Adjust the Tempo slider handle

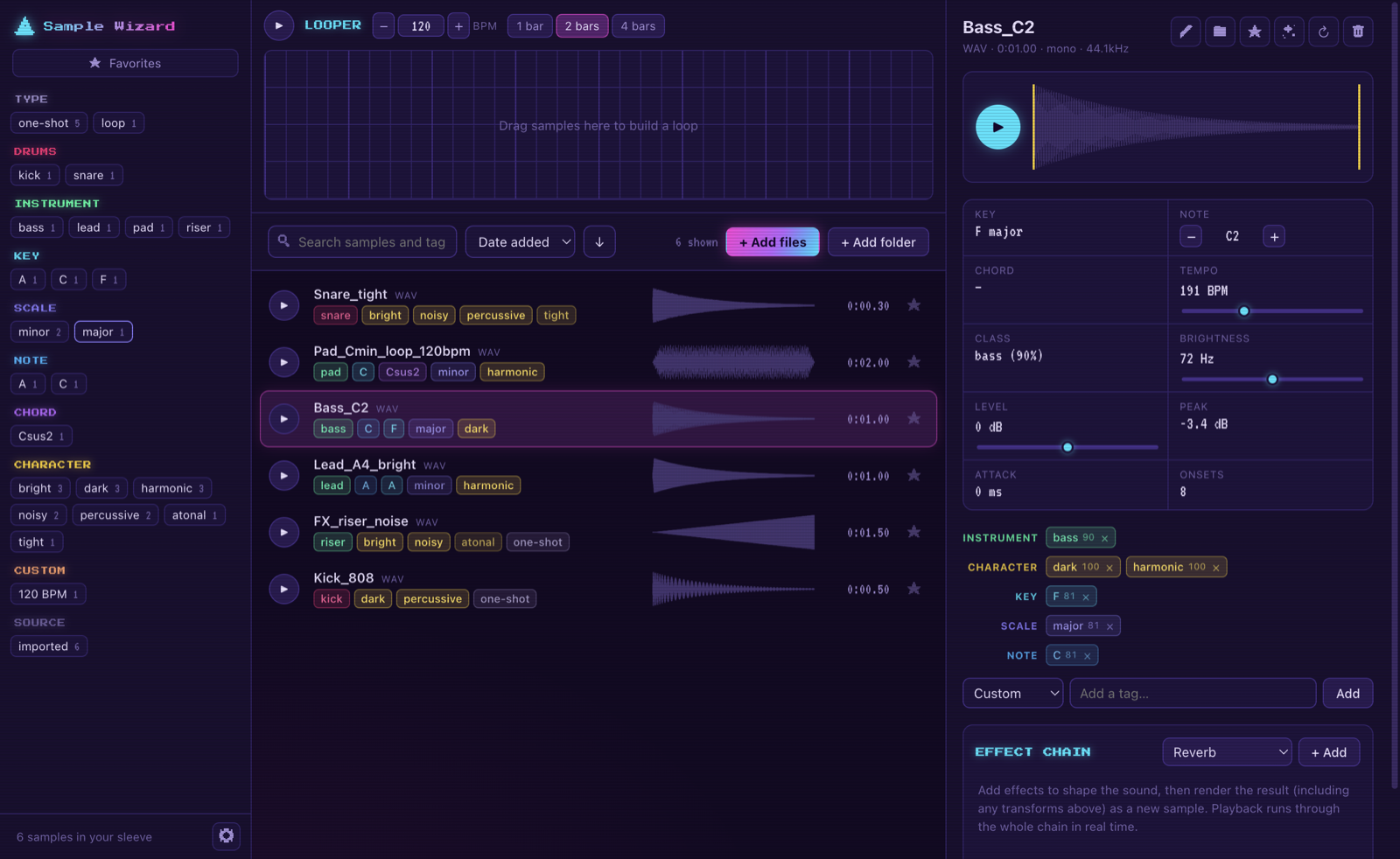coord(1243,311)
